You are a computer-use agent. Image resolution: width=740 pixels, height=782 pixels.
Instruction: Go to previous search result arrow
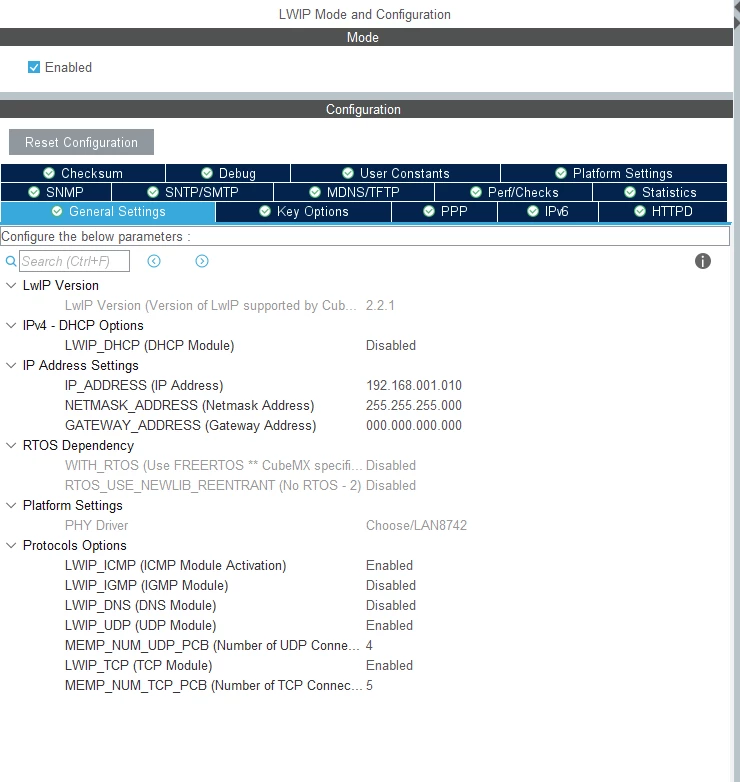pyautogui.click(x=154, y=261)
